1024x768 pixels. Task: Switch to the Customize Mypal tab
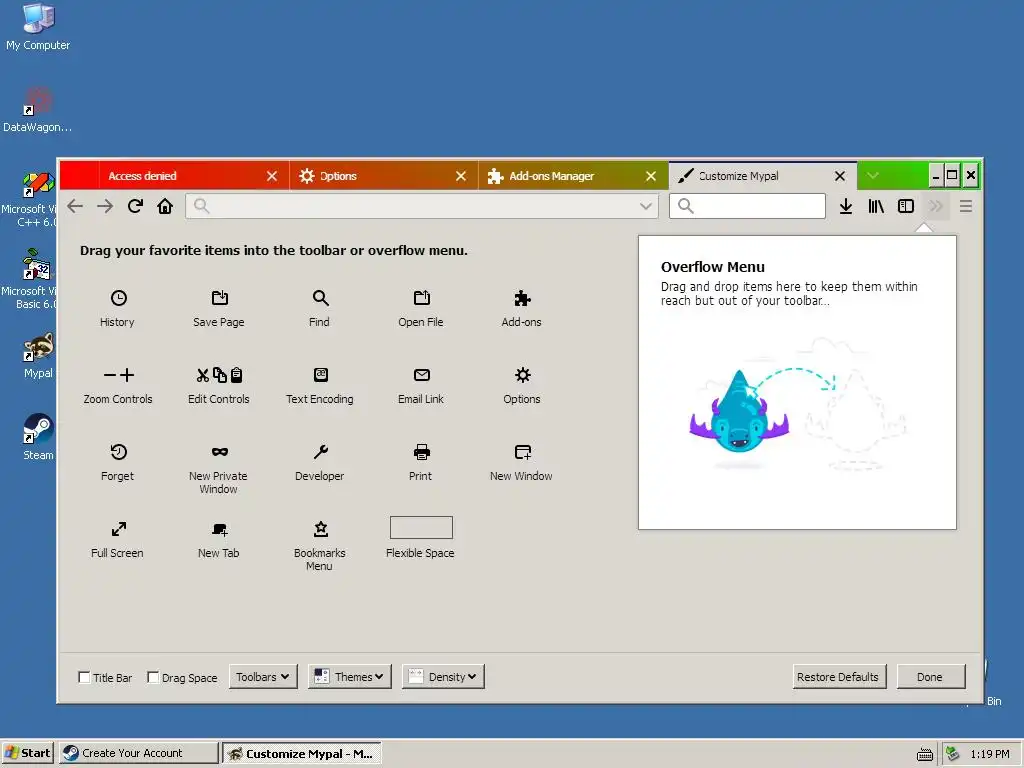(x=763, y=176)
